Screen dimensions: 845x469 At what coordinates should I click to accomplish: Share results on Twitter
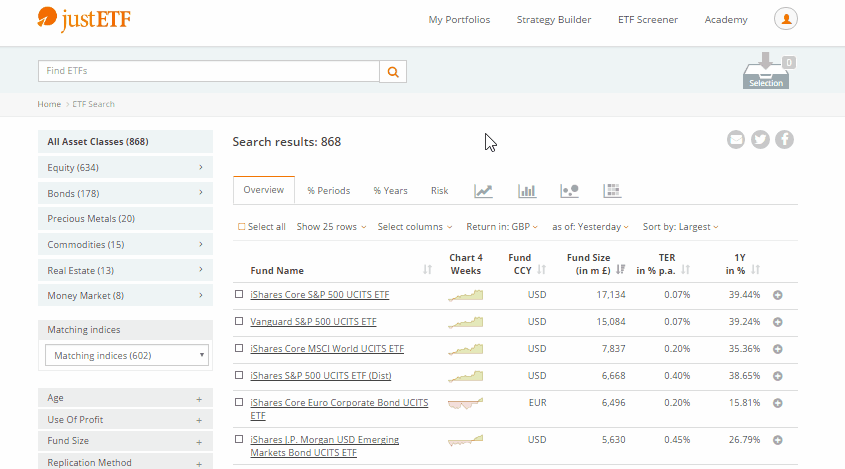[x=760, y=140]
